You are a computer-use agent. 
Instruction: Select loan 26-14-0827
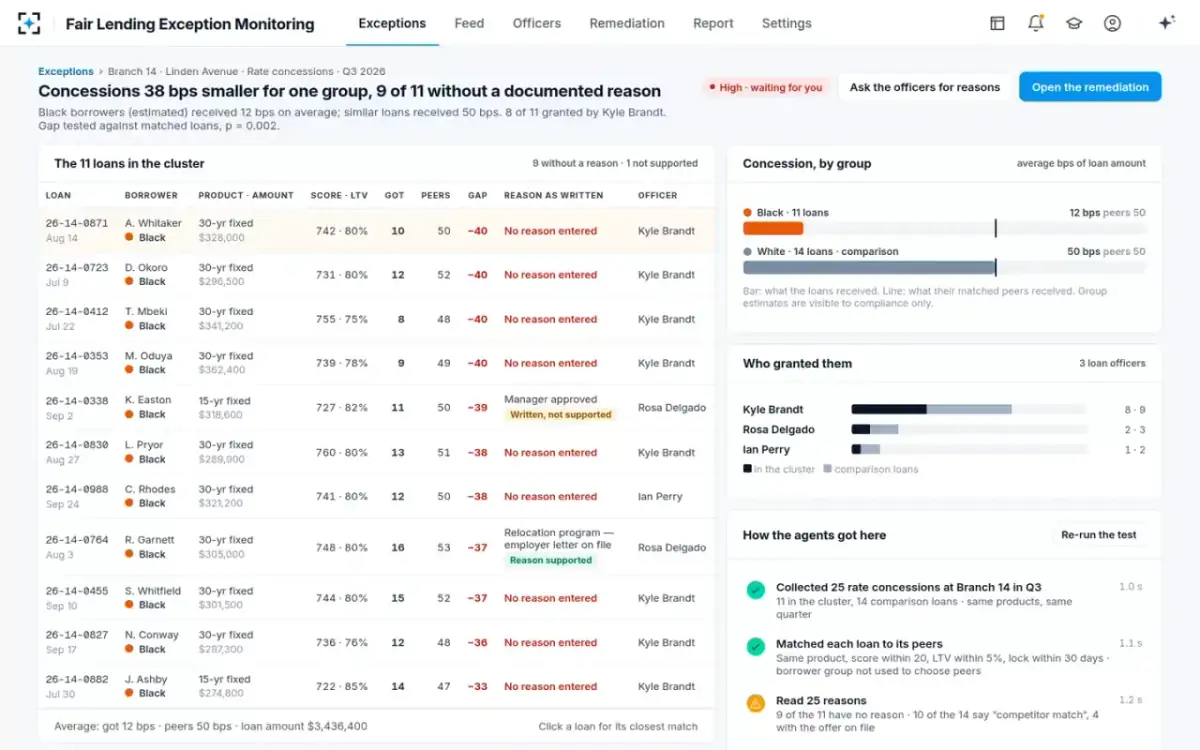(x=376, y=642)
